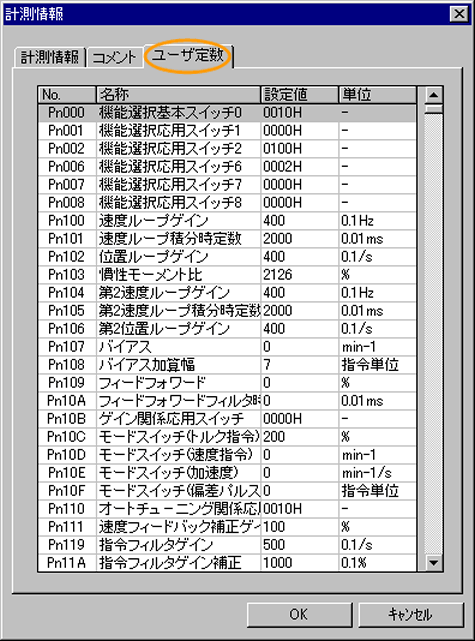
Task: Click the 7 value in row Pn108
Action: coord(300,365)
